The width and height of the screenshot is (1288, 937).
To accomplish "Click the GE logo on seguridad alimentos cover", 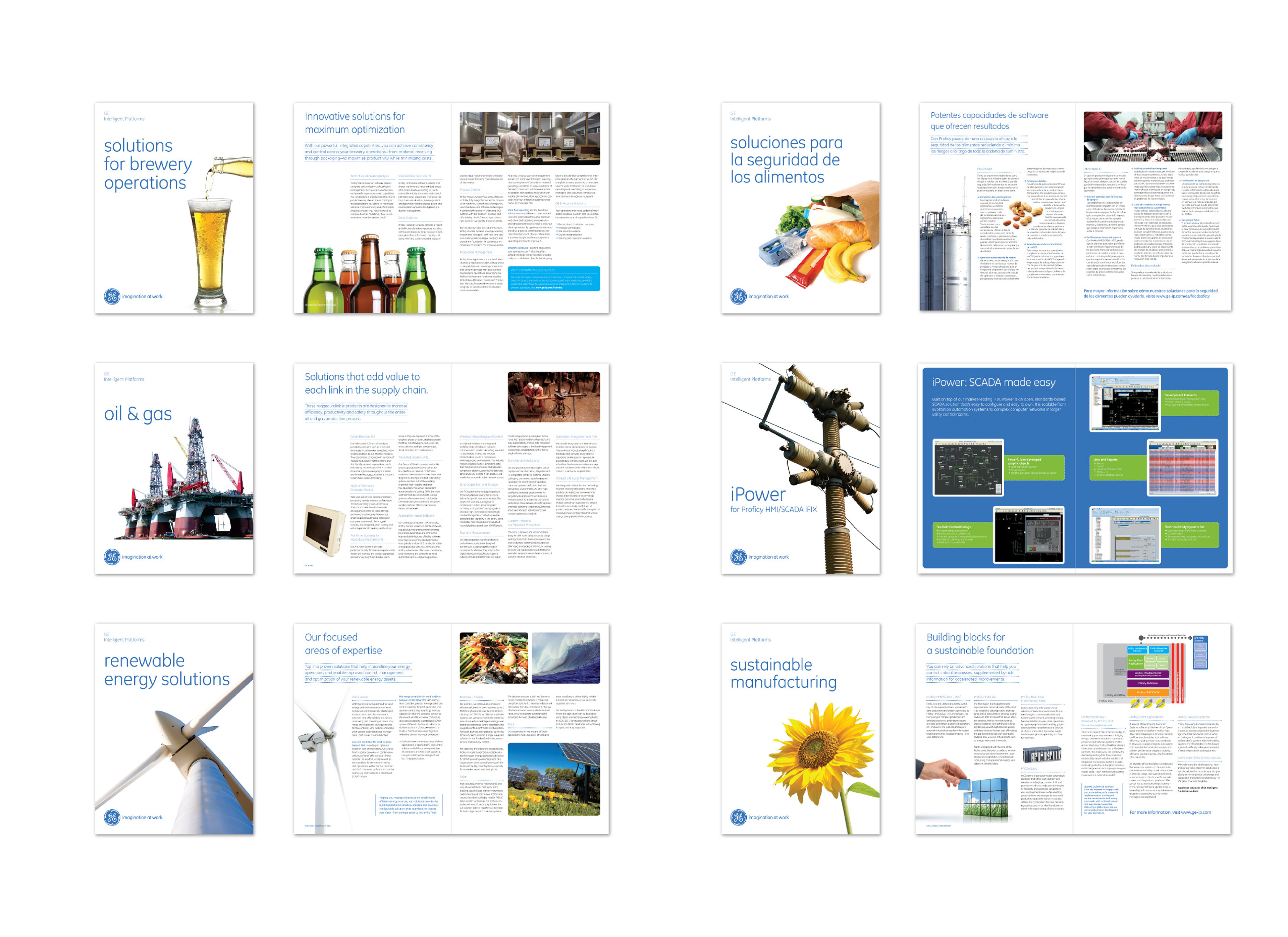I will (738, 297).
